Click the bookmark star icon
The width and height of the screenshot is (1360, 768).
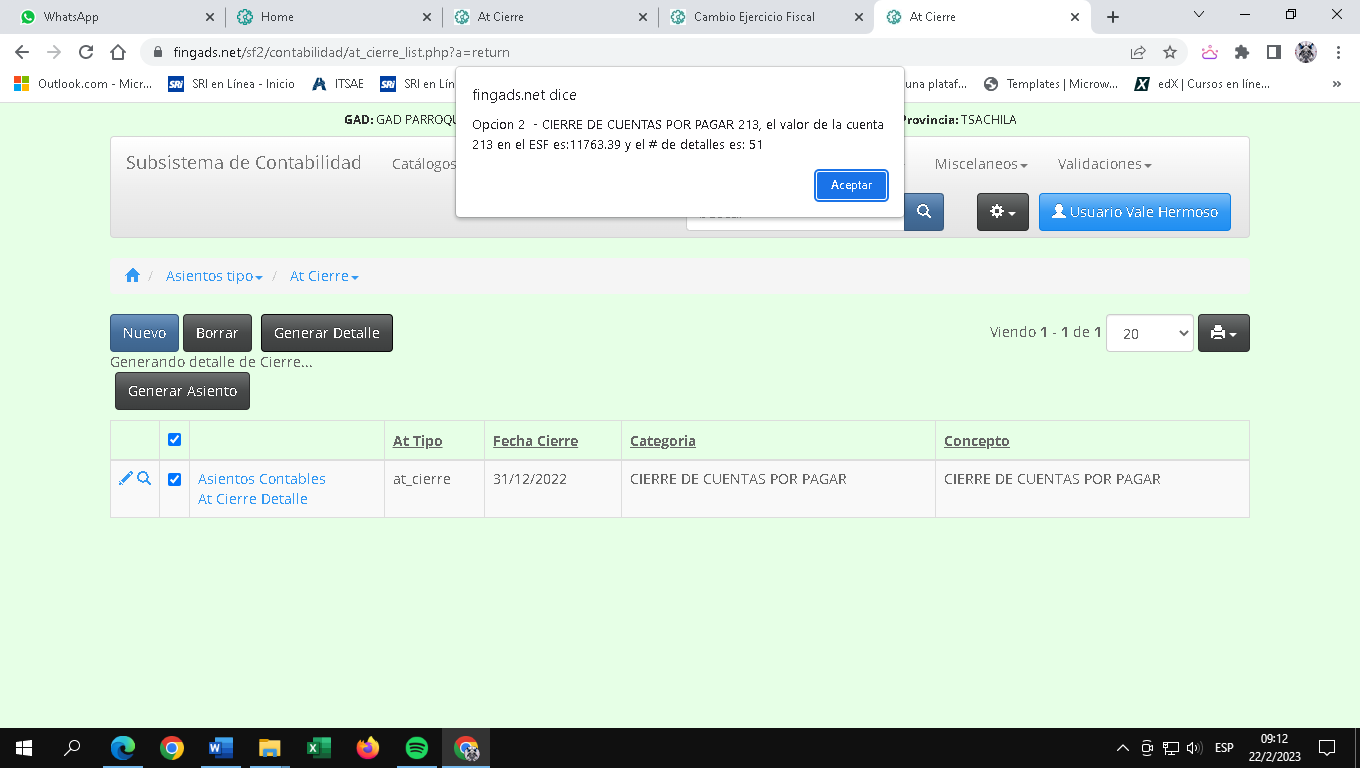tap(1169, 52)
